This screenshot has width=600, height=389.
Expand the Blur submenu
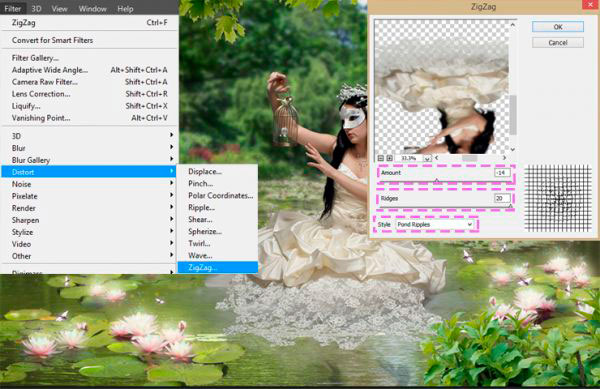click(88, 148)
